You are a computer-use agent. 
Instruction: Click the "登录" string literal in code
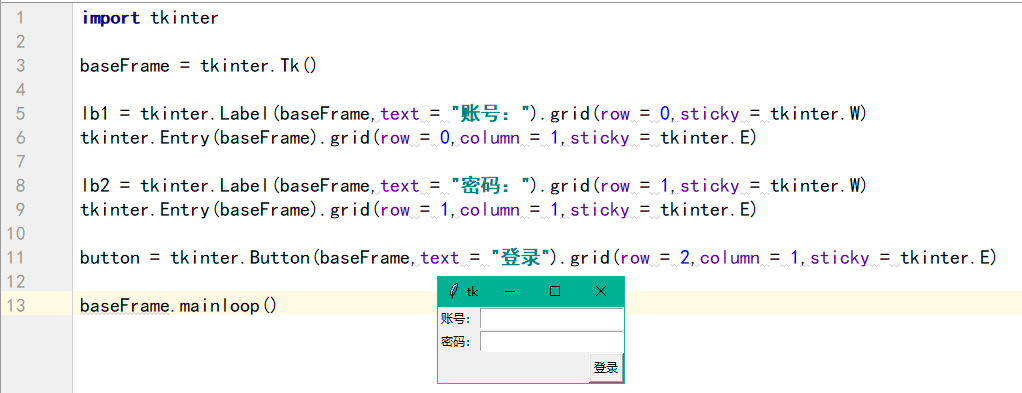[x=521, y=257]
